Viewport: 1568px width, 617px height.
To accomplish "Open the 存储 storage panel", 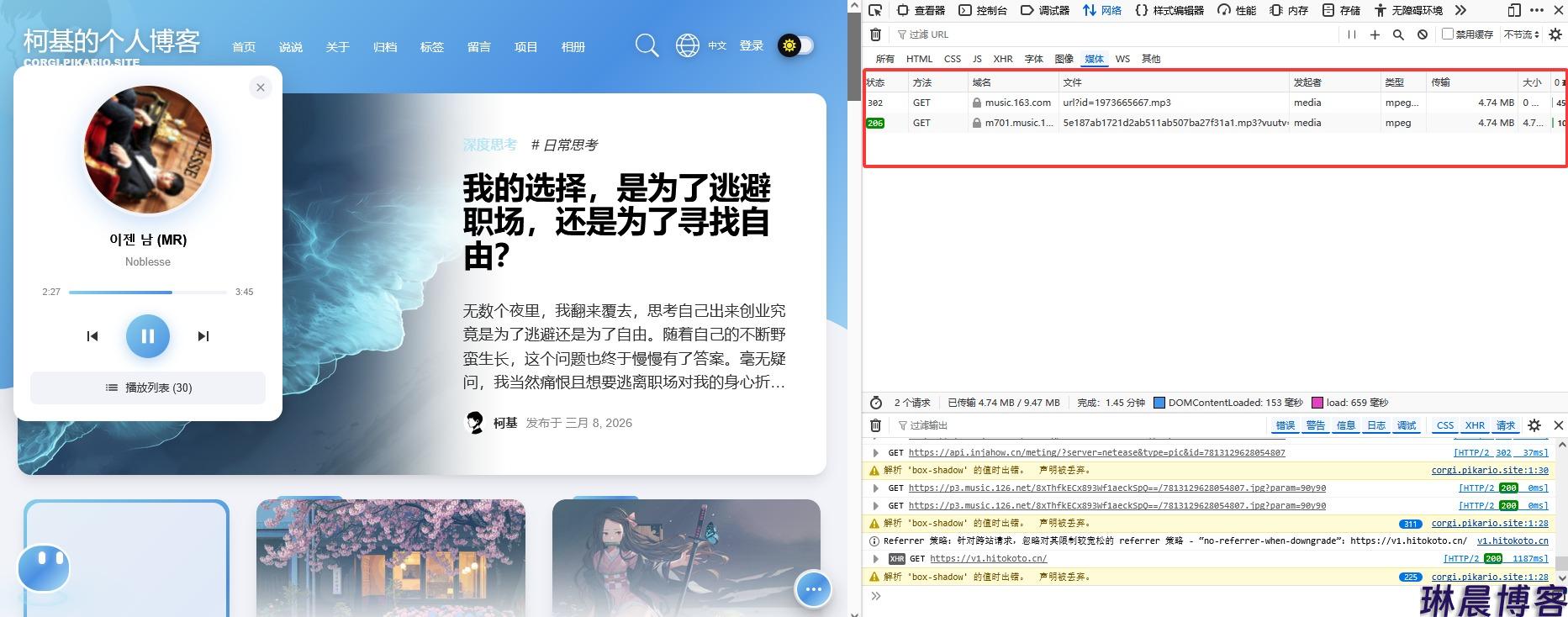I will point(1342,10).
